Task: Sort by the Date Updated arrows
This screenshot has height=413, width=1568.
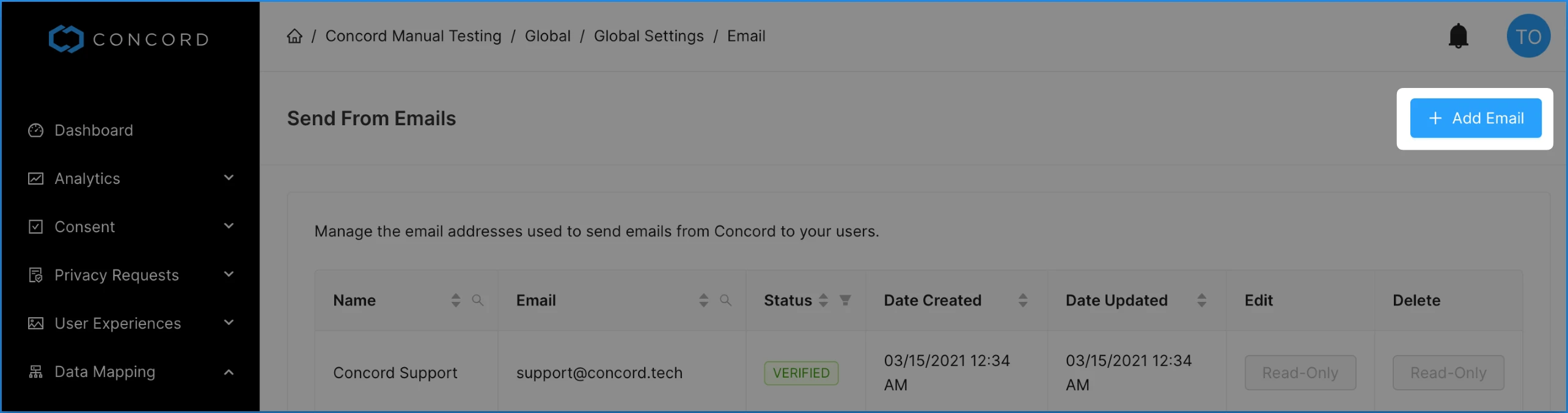Action: click(1201, 300)
